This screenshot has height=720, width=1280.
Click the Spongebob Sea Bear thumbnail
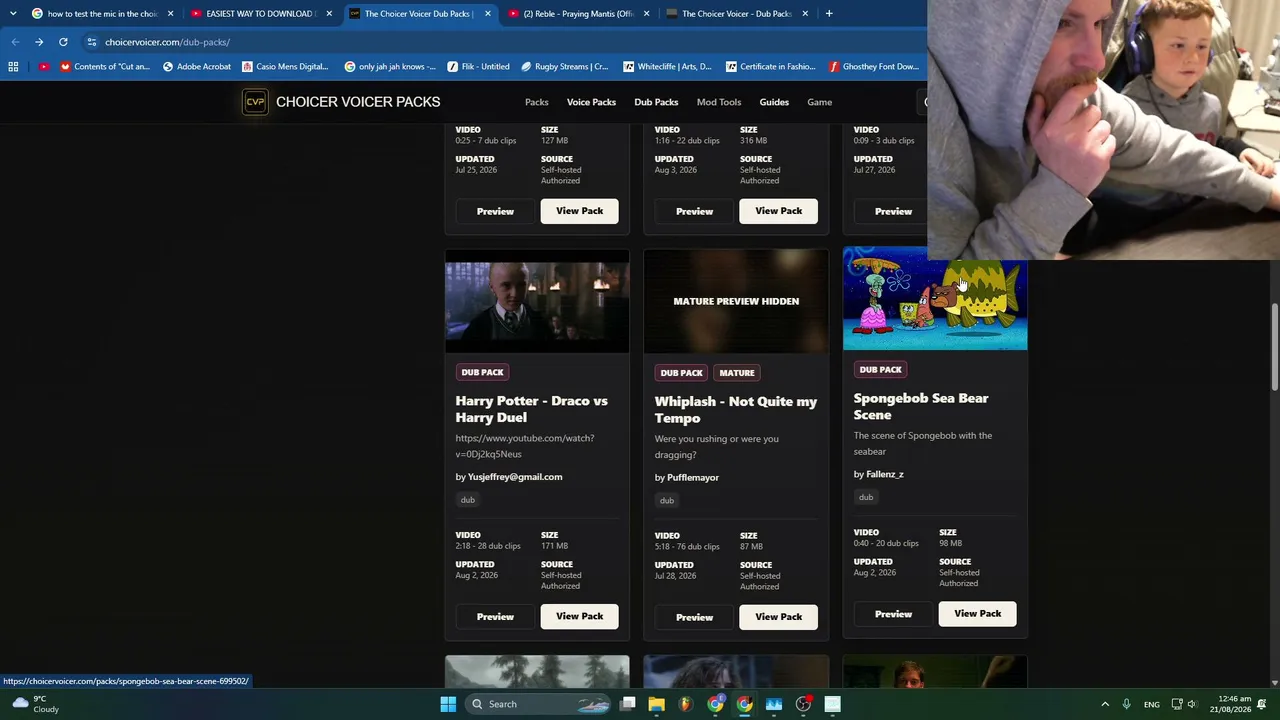point(935,300)
